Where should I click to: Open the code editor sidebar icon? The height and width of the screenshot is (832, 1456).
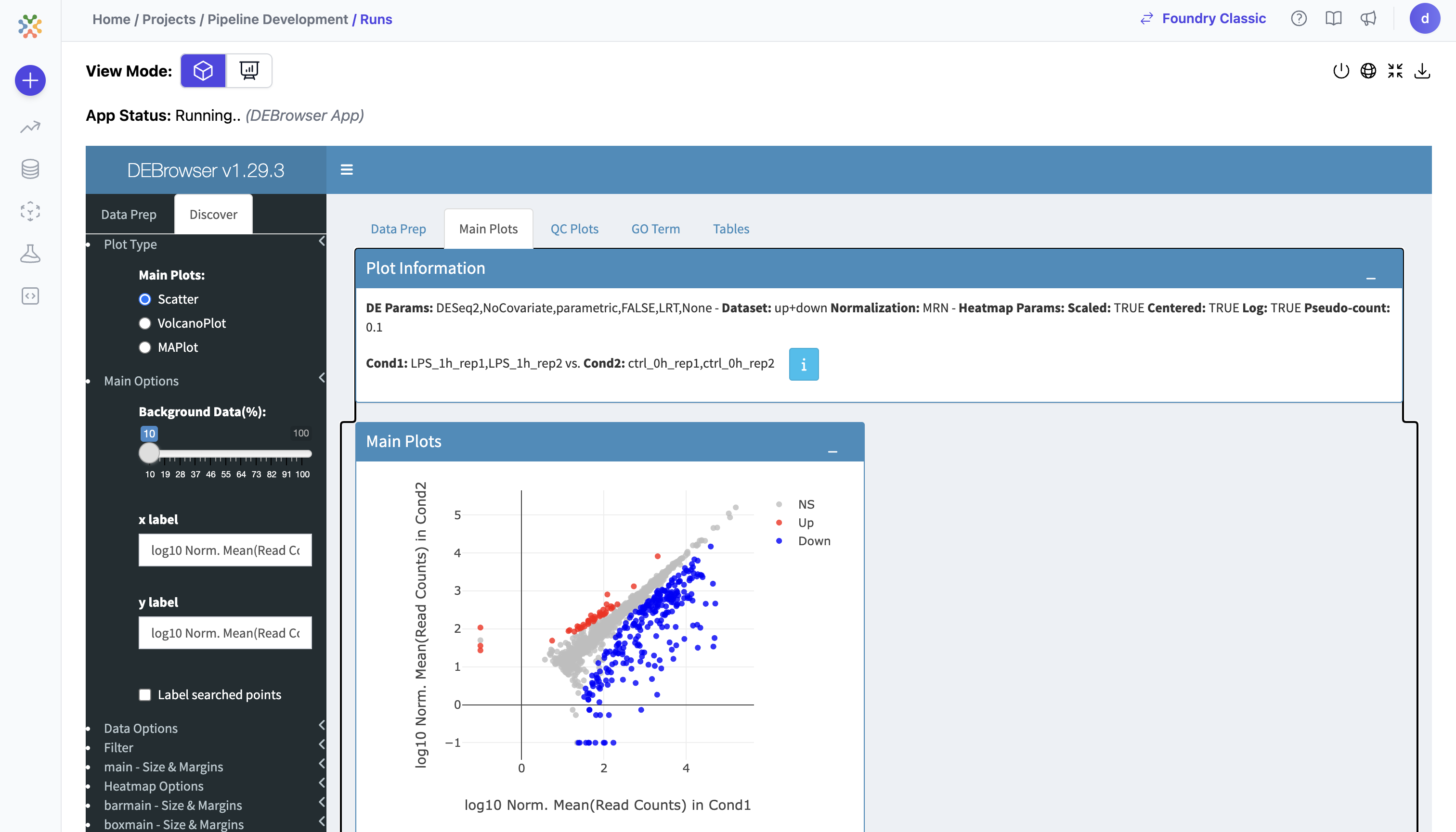(30, 296)
